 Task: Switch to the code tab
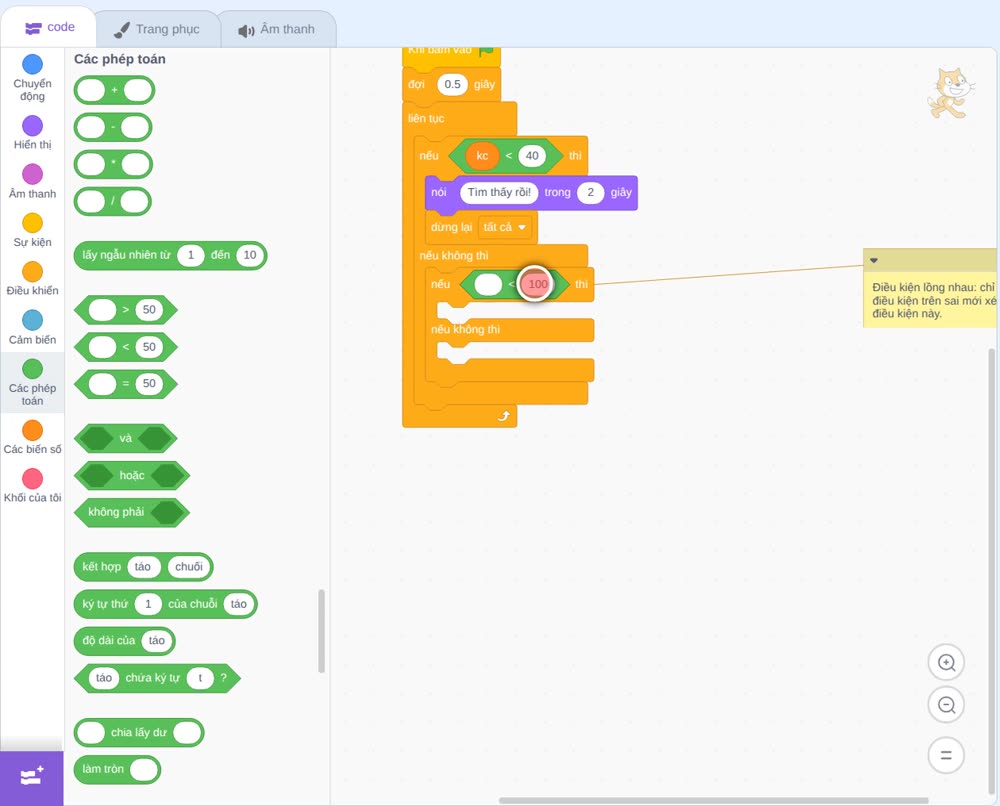coord(49,27)
